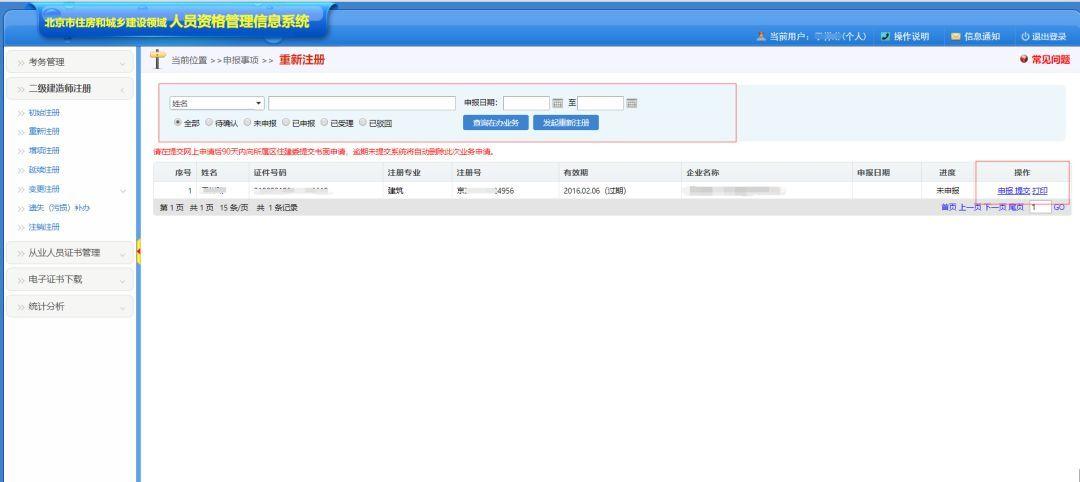Click the end date input field
This screenshot has width=1080, height=482.
601,103
